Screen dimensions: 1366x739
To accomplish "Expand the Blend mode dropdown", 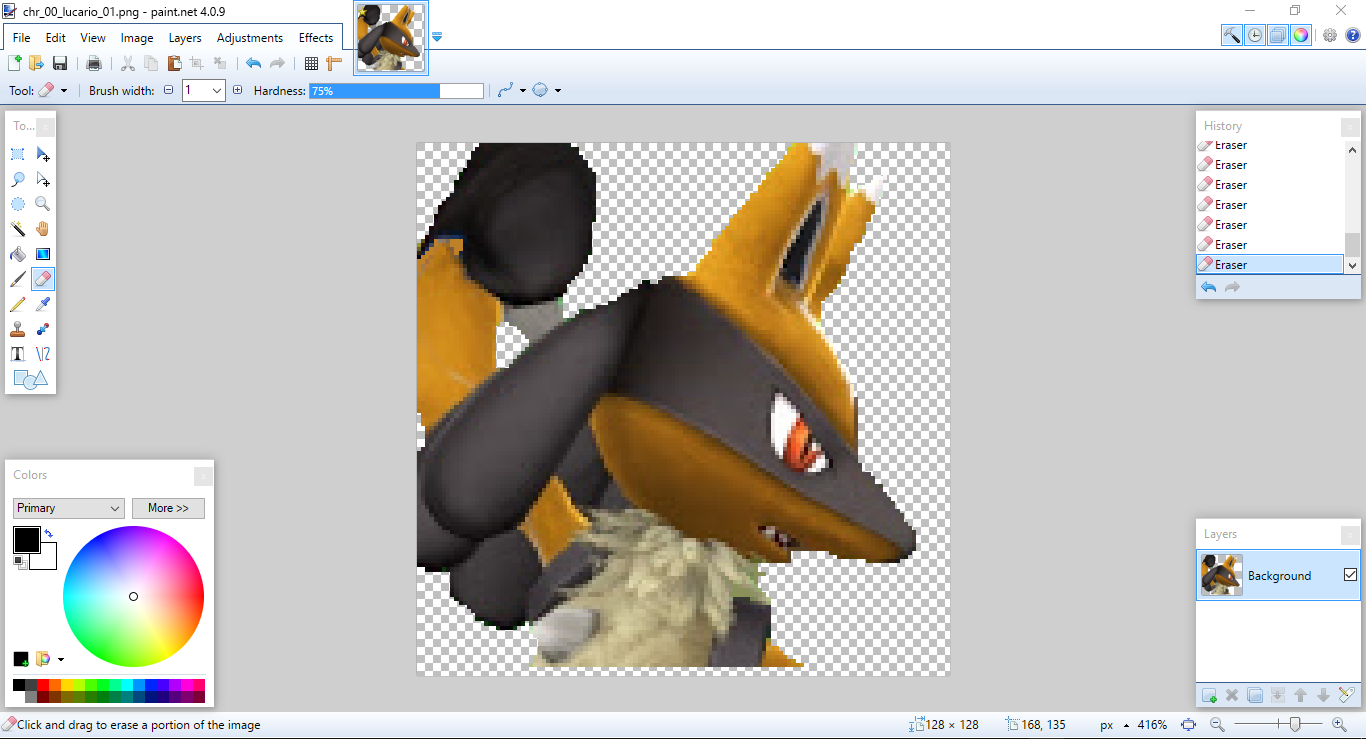I will point(558,90).
